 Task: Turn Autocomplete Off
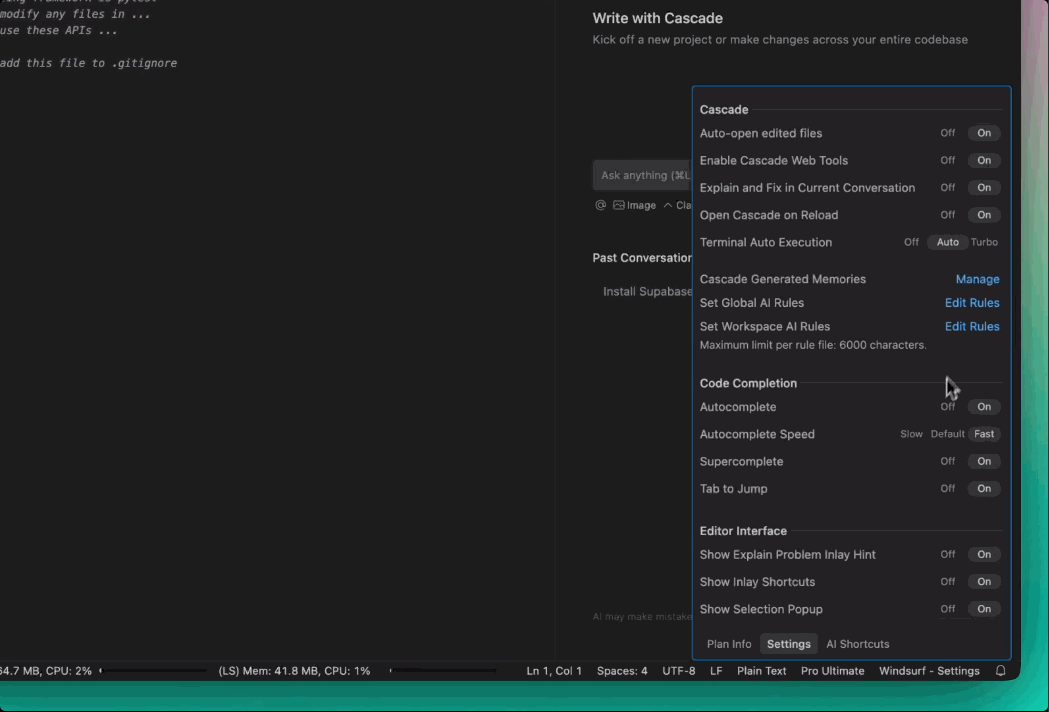(947, 407)
